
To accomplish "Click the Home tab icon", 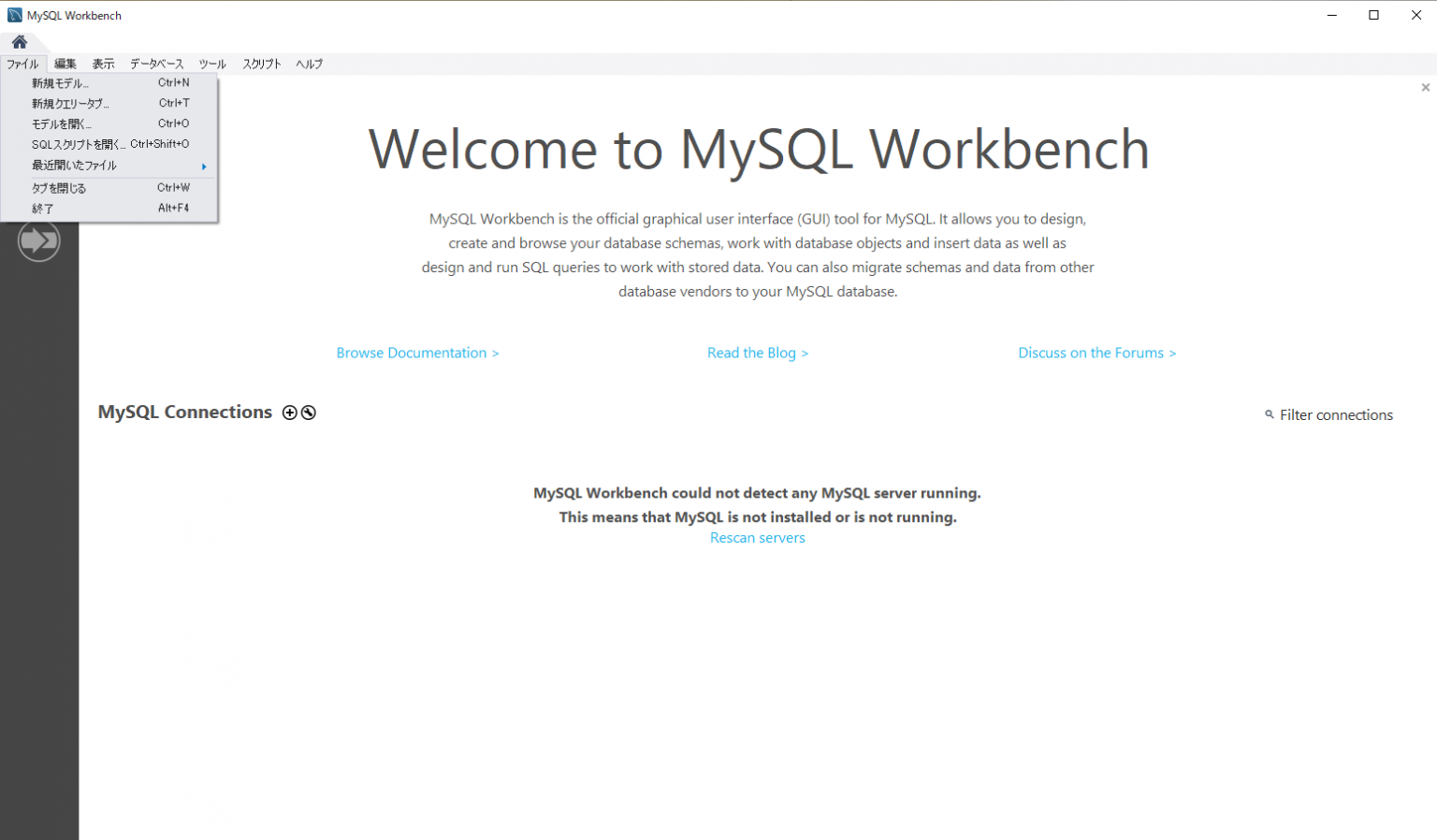I will [20, 42].
